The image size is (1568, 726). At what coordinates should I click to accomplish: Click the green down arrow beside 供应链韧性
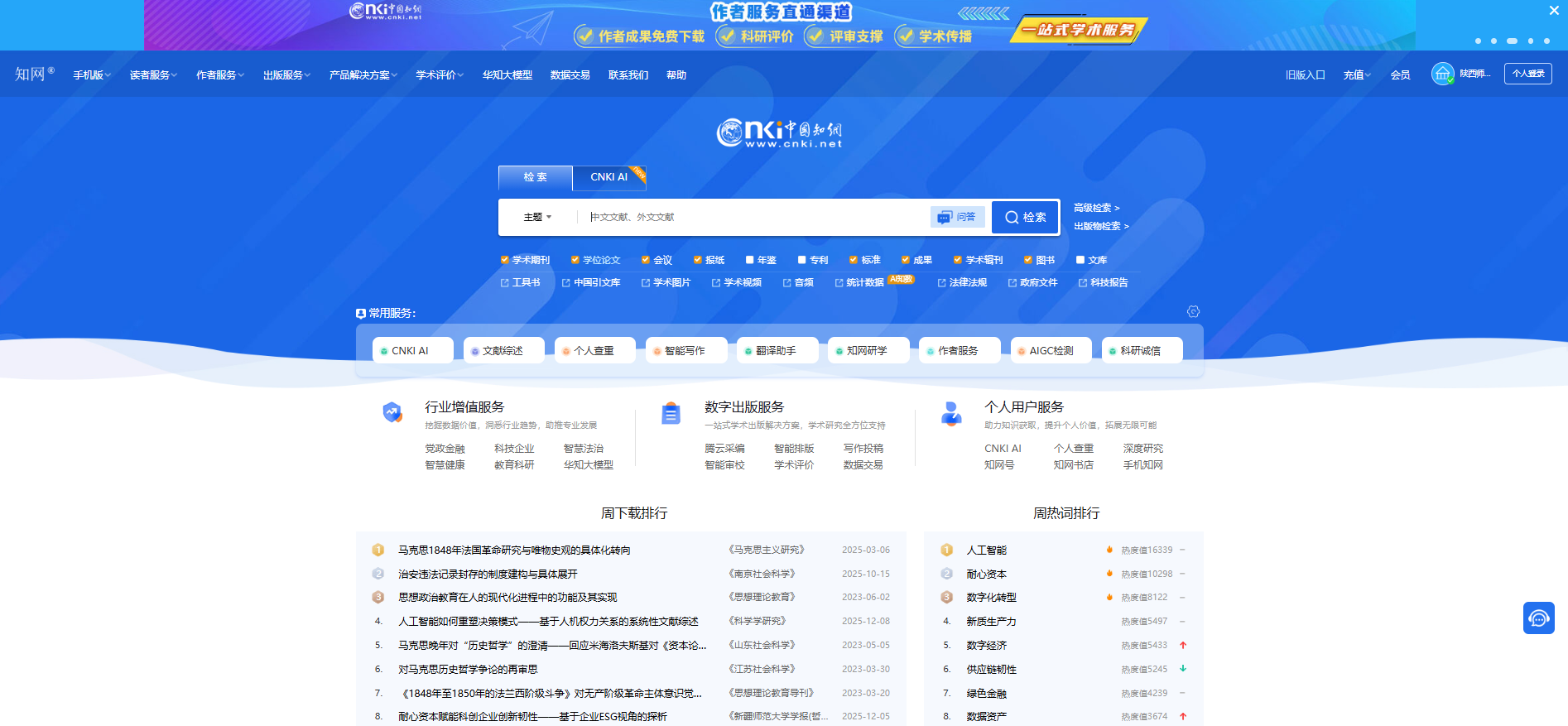(x=1183, y=669)
